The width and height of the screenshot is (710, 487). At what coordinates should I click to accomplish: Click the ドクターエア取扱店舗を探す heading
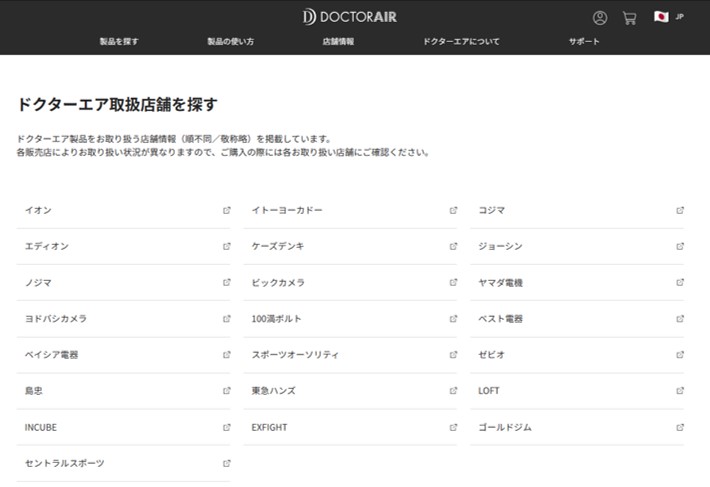(117, 105)
